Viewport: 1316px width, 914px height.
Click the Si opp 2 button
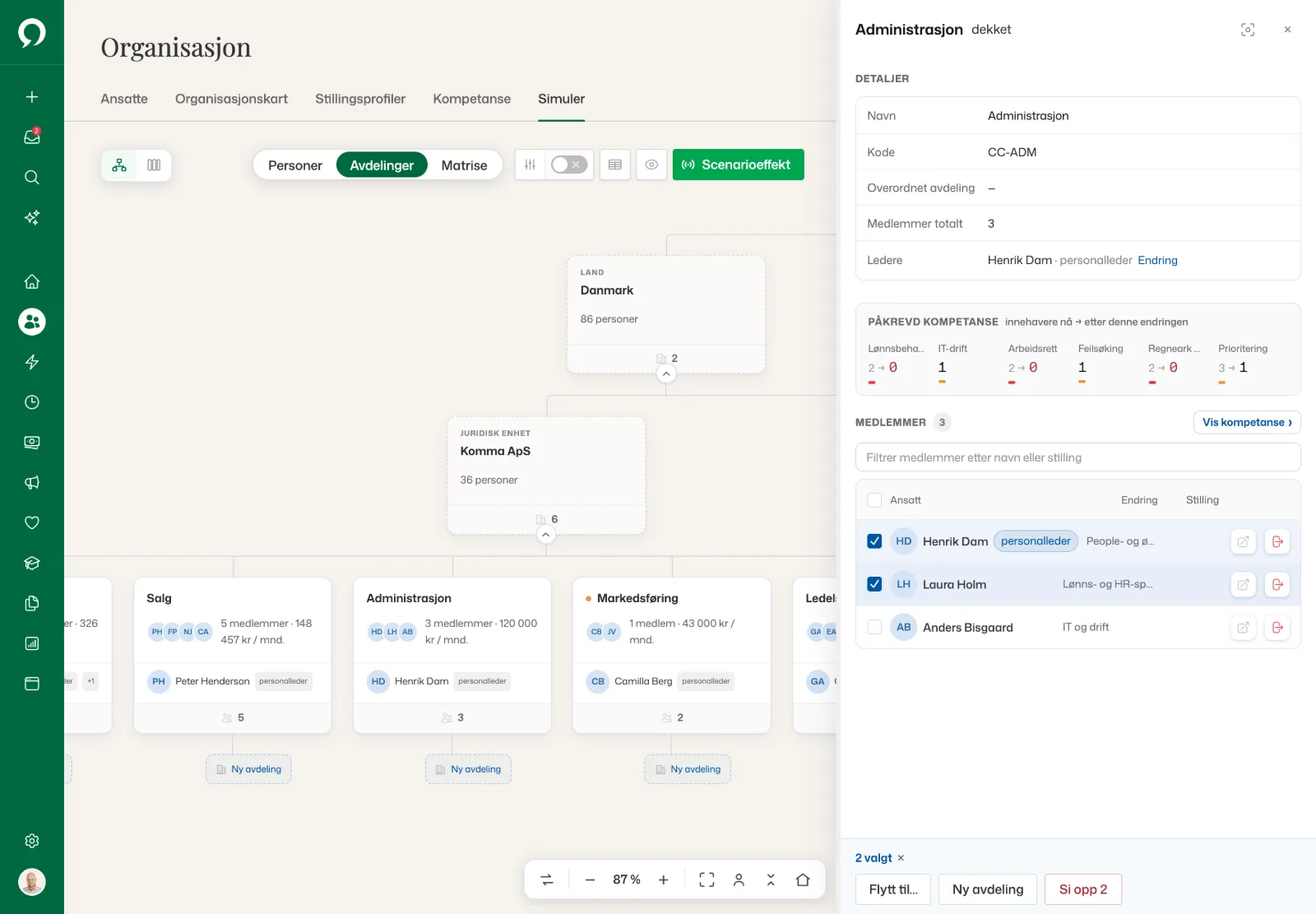1083,889
